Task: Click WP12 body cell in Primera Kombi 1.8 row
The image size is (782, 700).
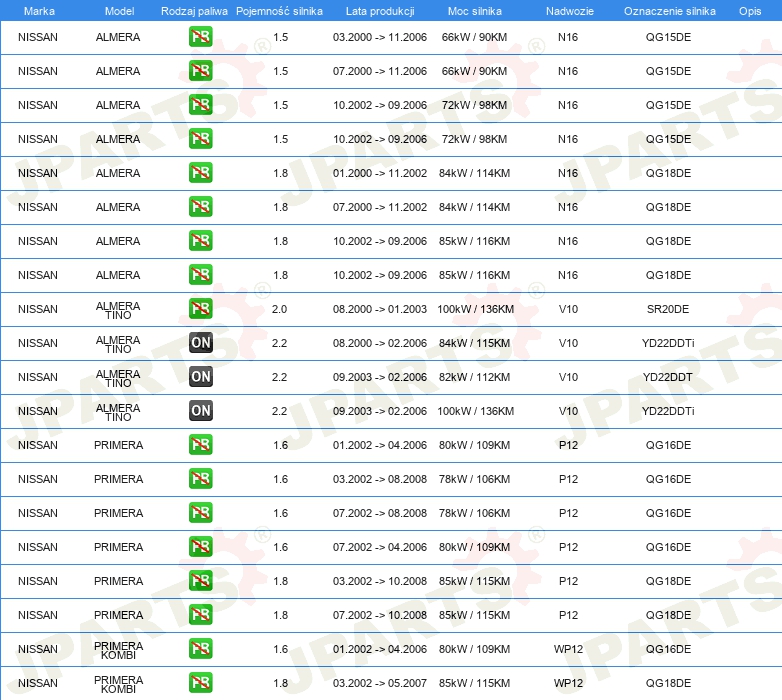Action: [568, 683]
